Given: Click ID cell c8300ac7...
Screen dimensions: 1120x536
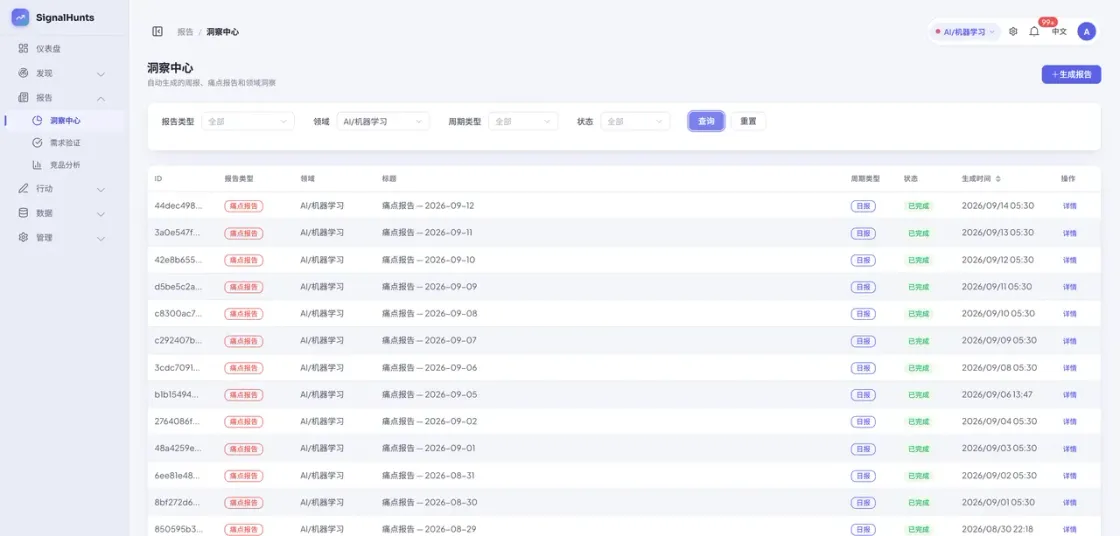Looking at the screenshot, I should 179,314.
